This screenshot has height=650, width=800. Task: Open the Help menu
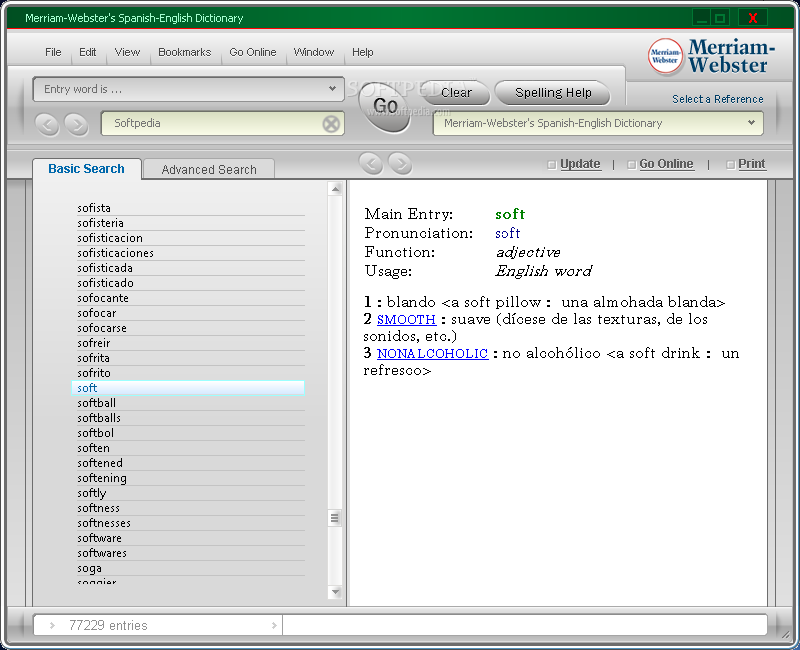click(x=362, y=52)
